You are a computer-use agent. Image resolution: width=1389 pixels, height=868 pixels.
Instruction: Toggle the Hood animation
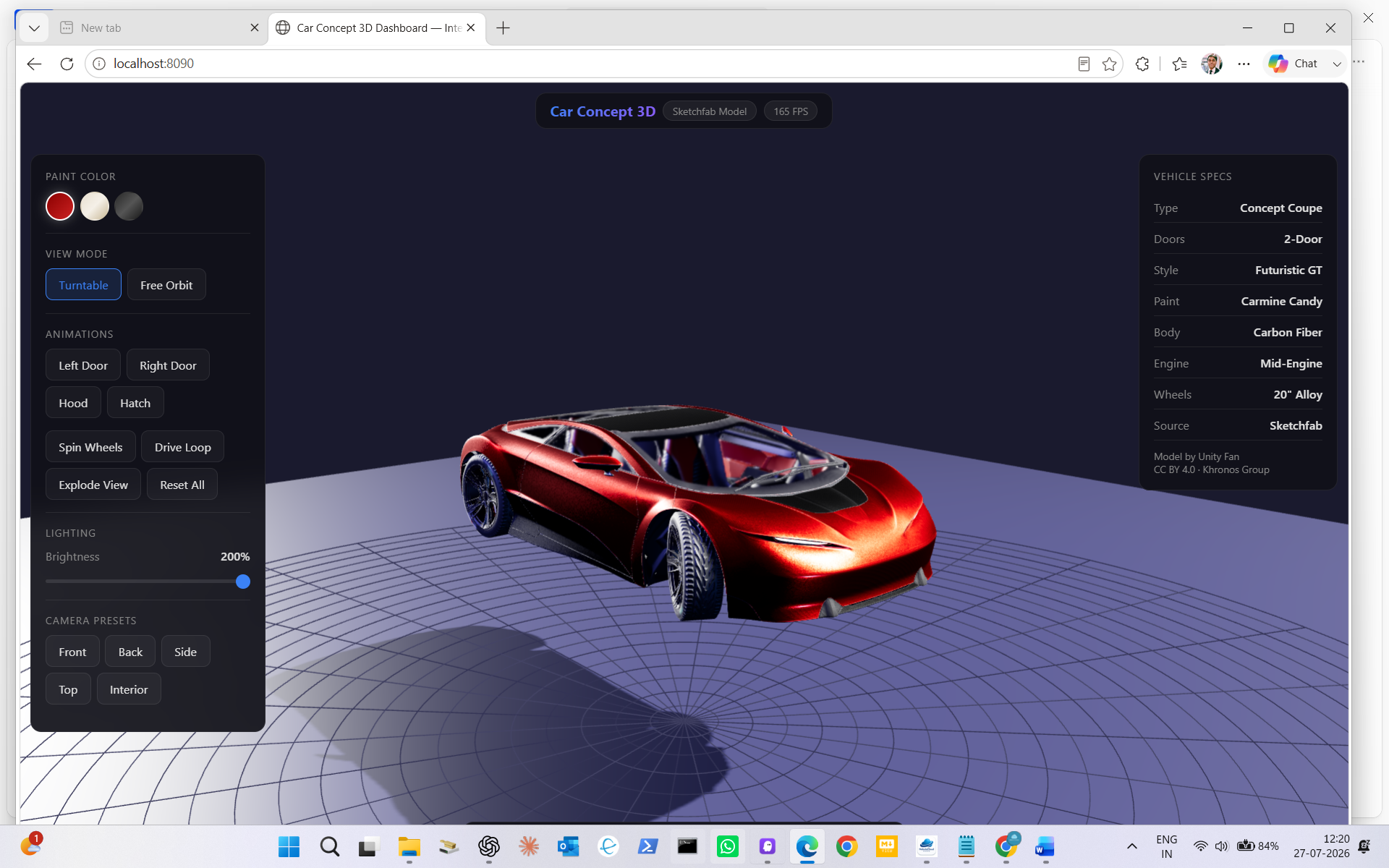click(x=73, y=403)
